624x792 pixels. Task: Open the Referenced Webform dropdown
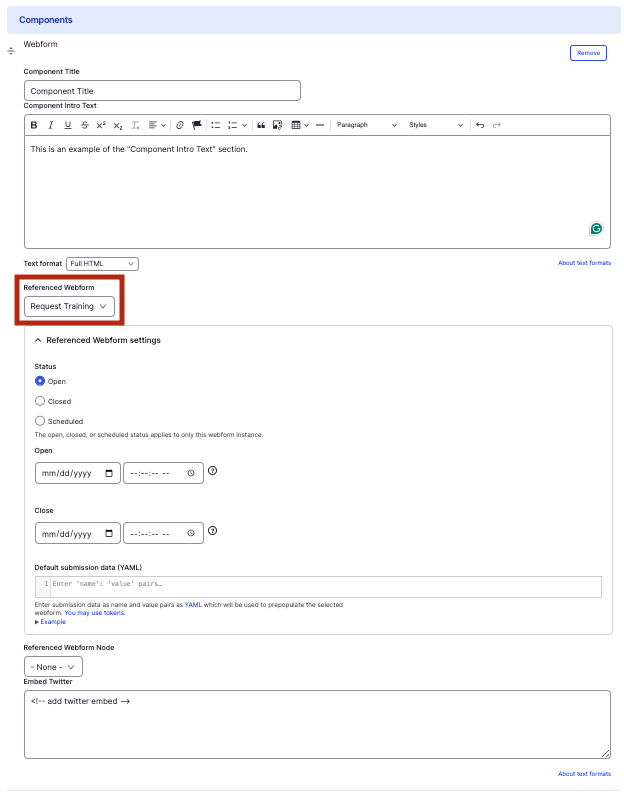click(69, 306)
